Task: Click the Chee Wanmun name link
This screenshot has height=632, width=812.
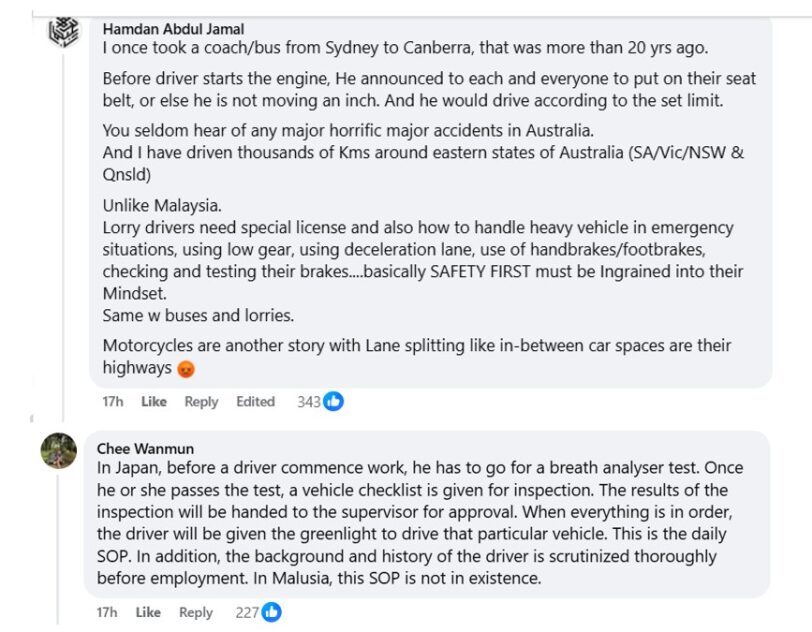Action: coord(146,449)
